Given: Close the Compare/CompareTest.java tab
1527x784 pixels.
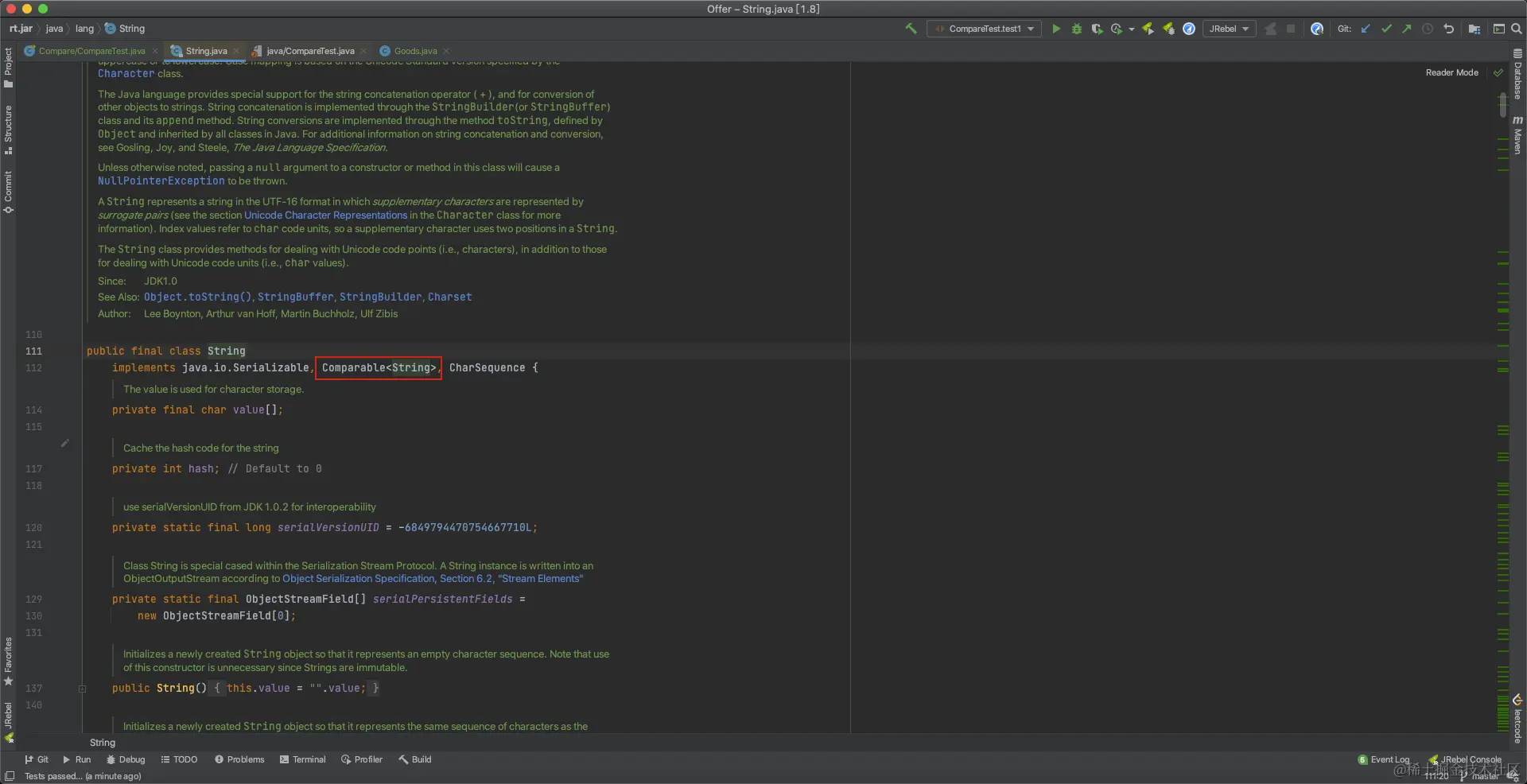Looking at the screenshot, I should pyautogui.click(x=155, y=51).
